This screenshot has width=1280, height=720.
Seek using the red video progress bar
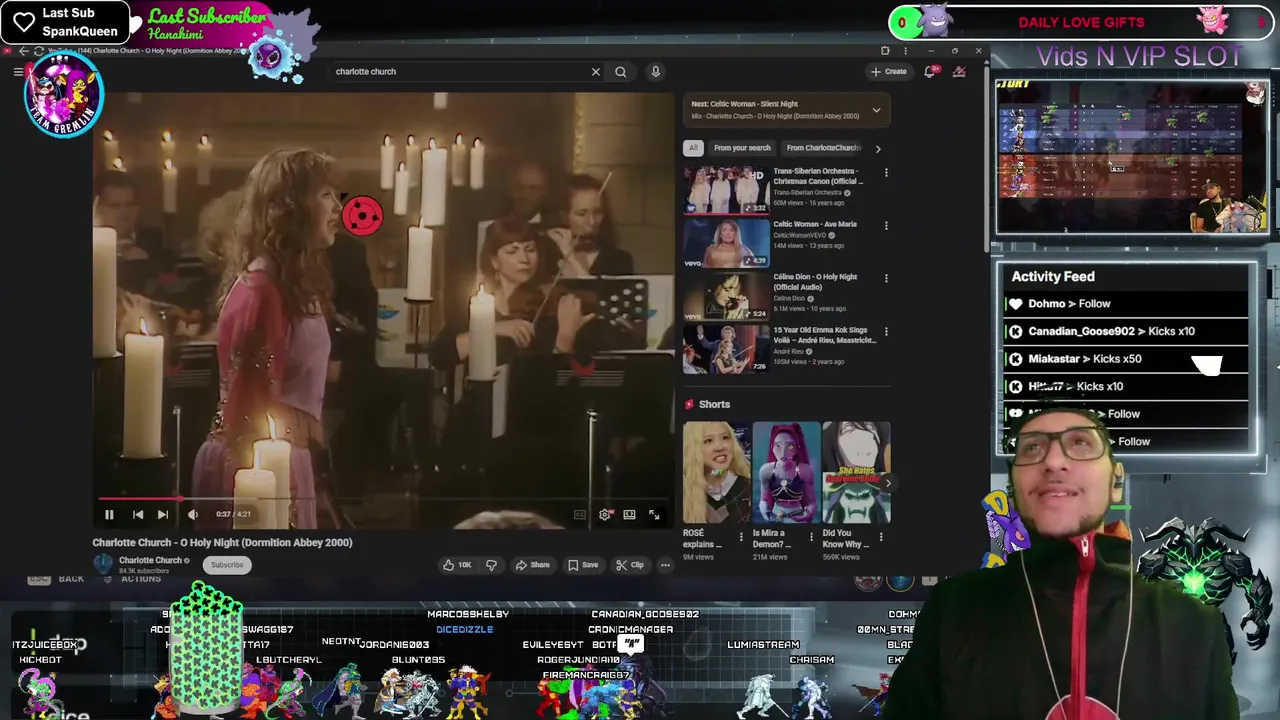385,498
